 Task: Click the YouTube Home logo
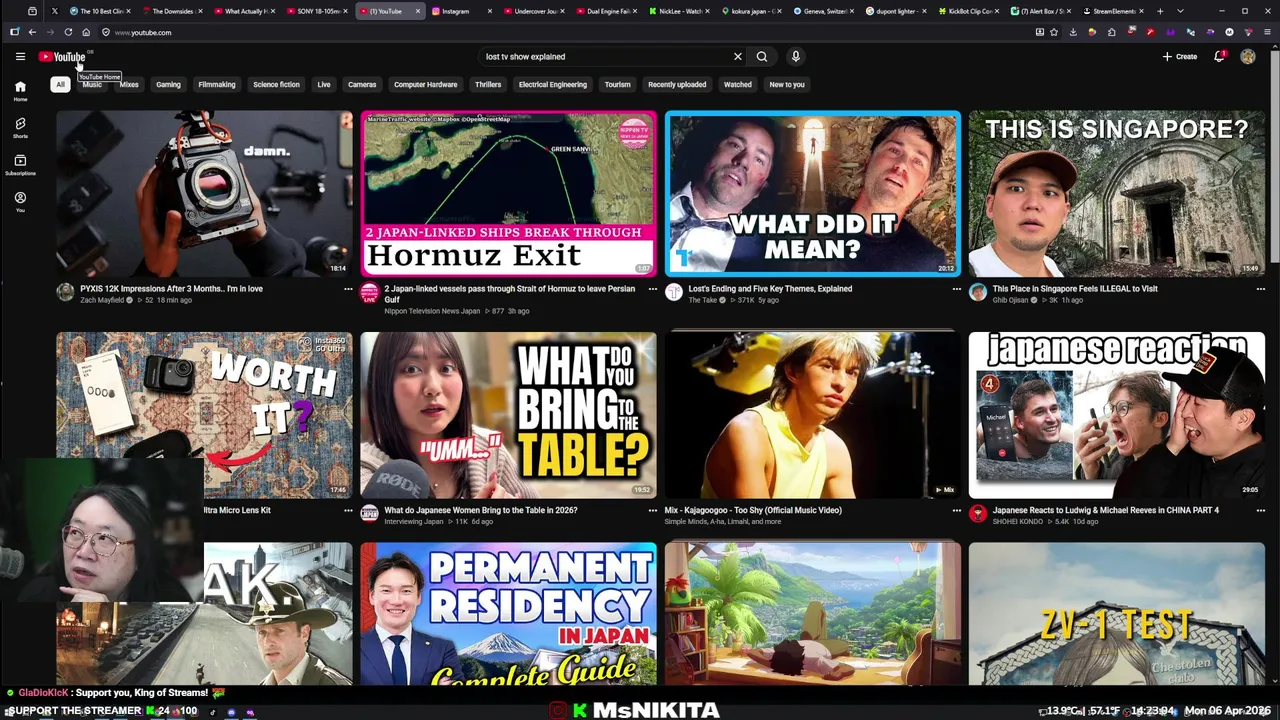62,57
